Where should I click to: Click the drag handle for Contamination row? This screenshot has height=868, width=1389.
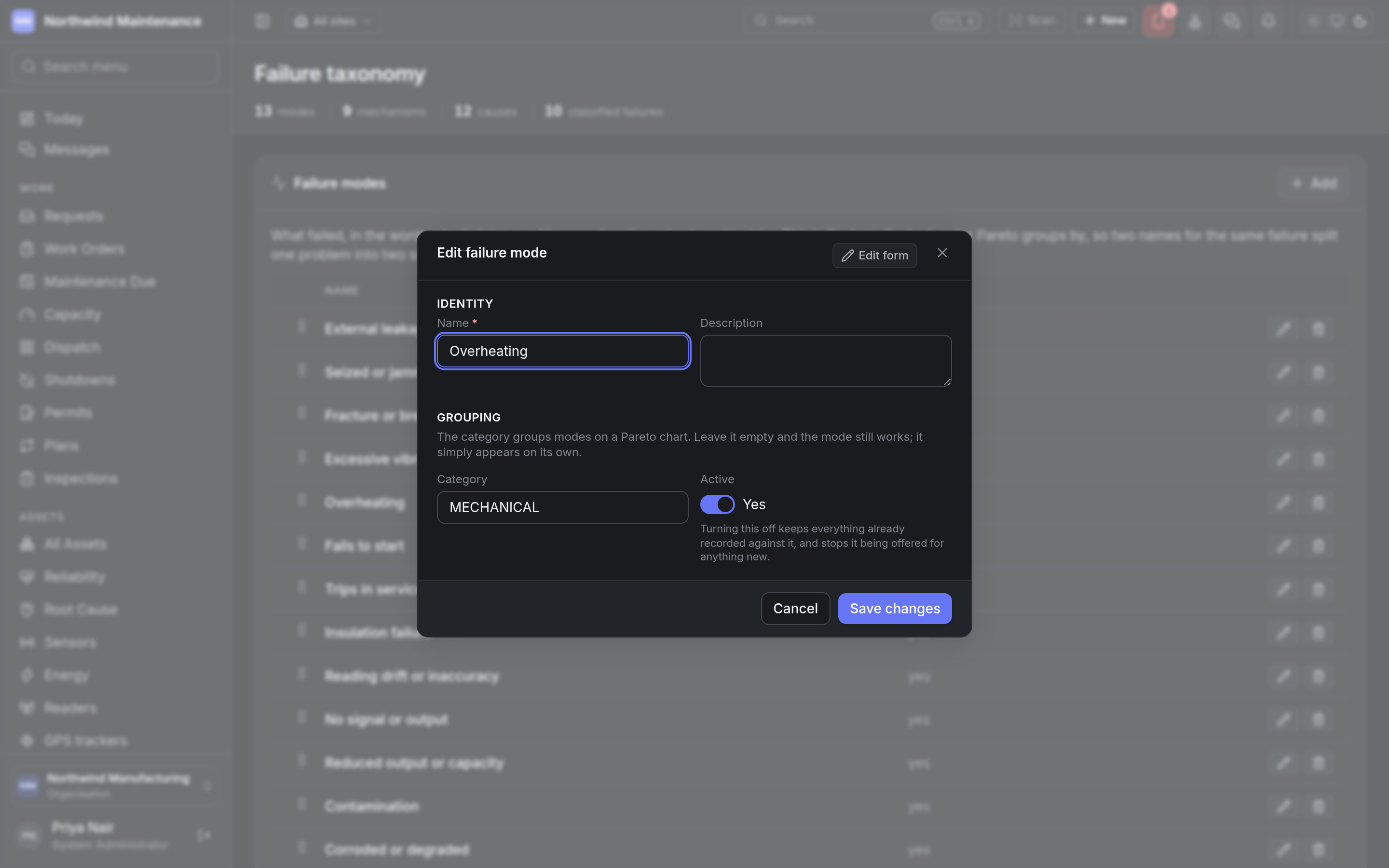pyautogui.click(x=302, y=804)
